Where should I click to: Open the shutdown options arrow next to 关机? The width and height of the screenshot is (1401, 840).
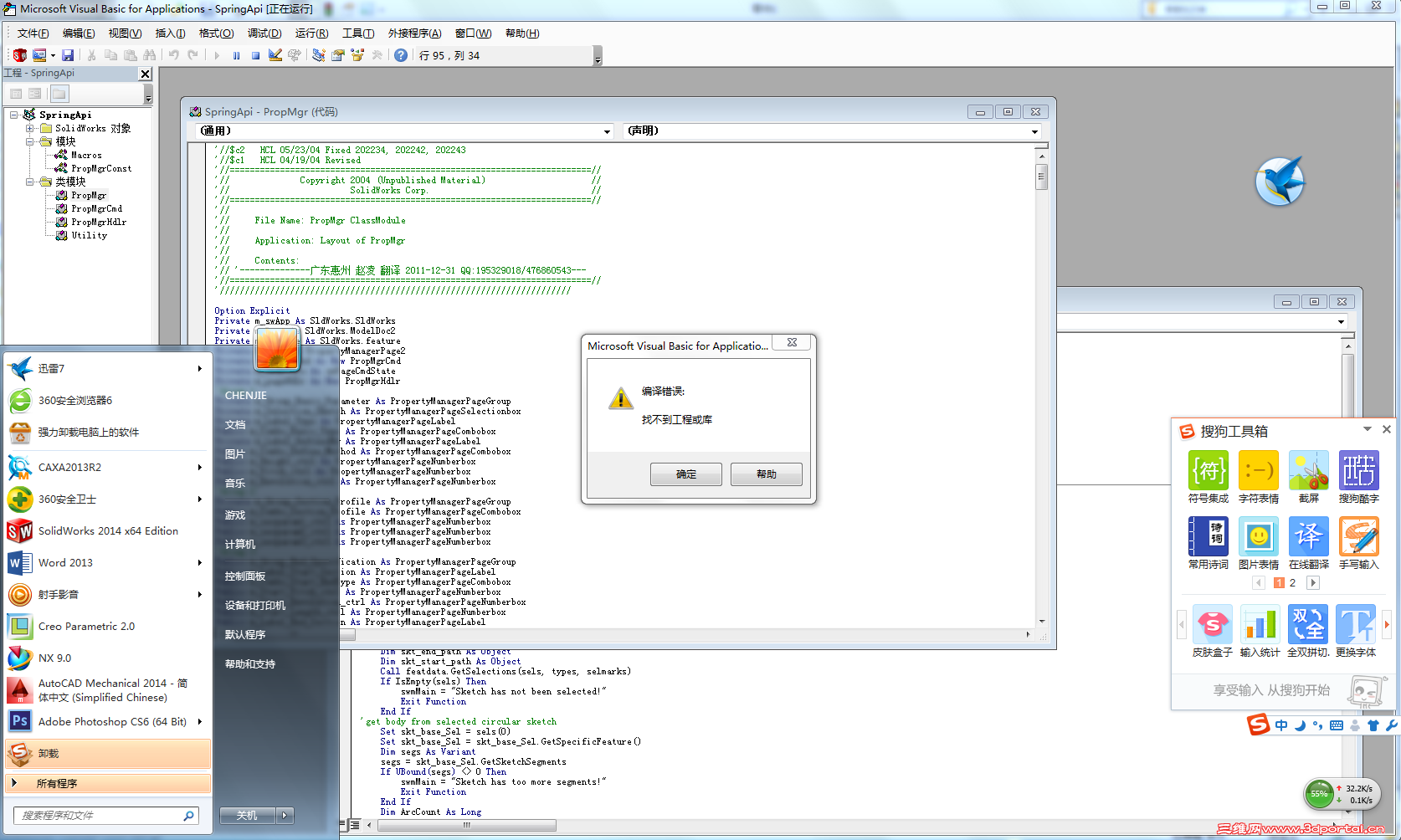tap(285, 815)
